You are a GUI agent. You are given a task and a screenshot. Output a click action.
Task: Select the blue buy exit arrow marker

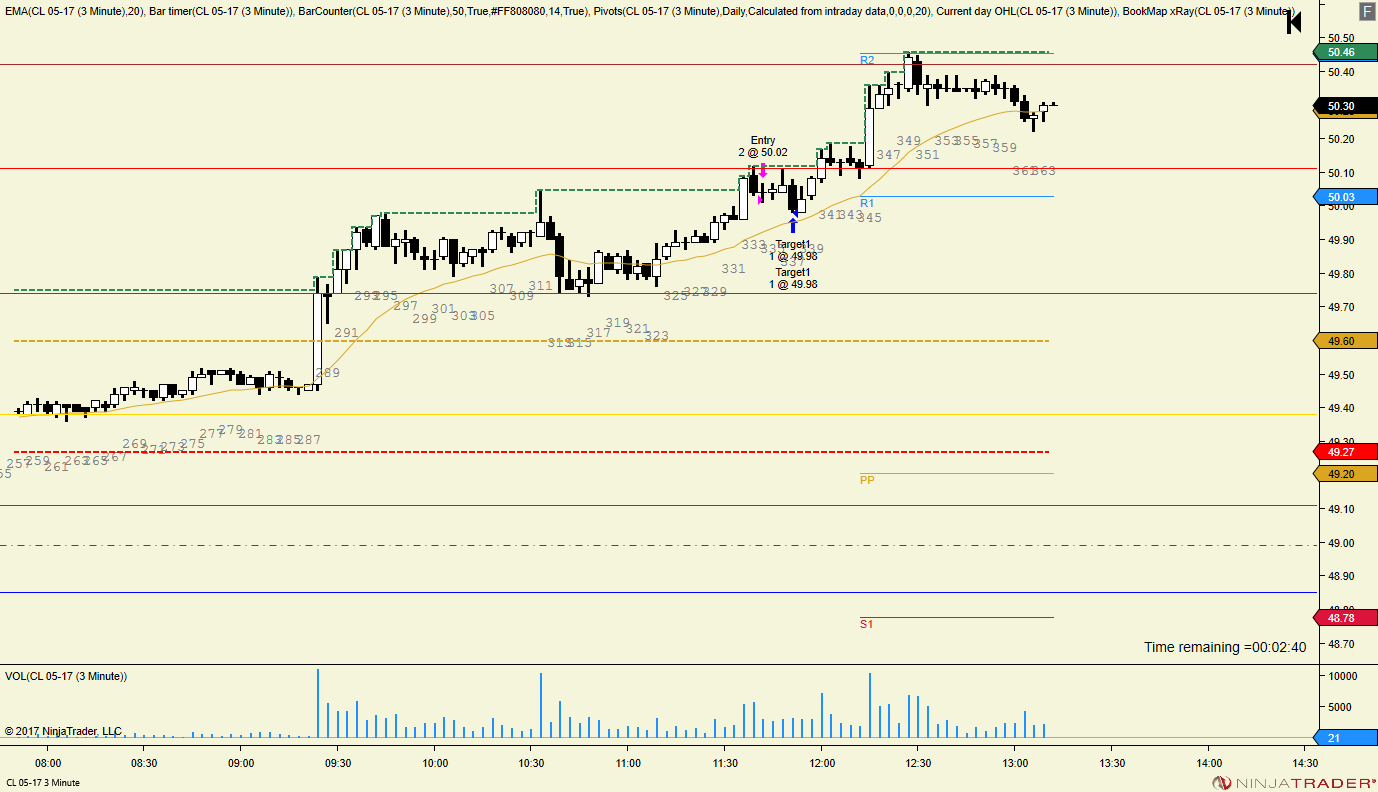pyautogui.click(x=793, y=225)
